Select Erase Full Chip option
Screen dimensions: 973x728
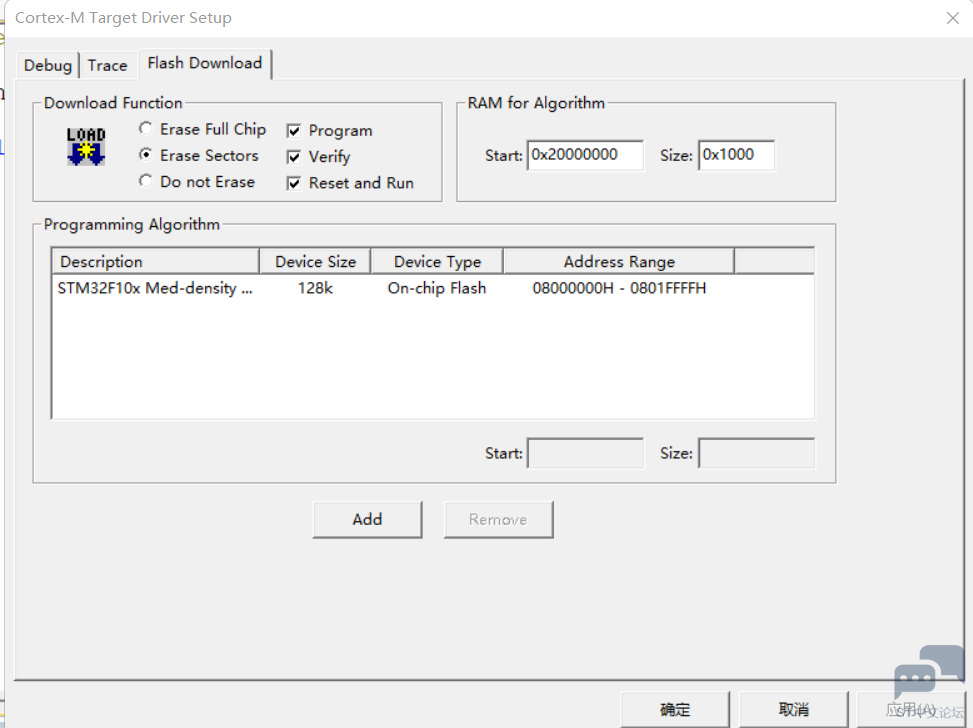tap(147, 129)
